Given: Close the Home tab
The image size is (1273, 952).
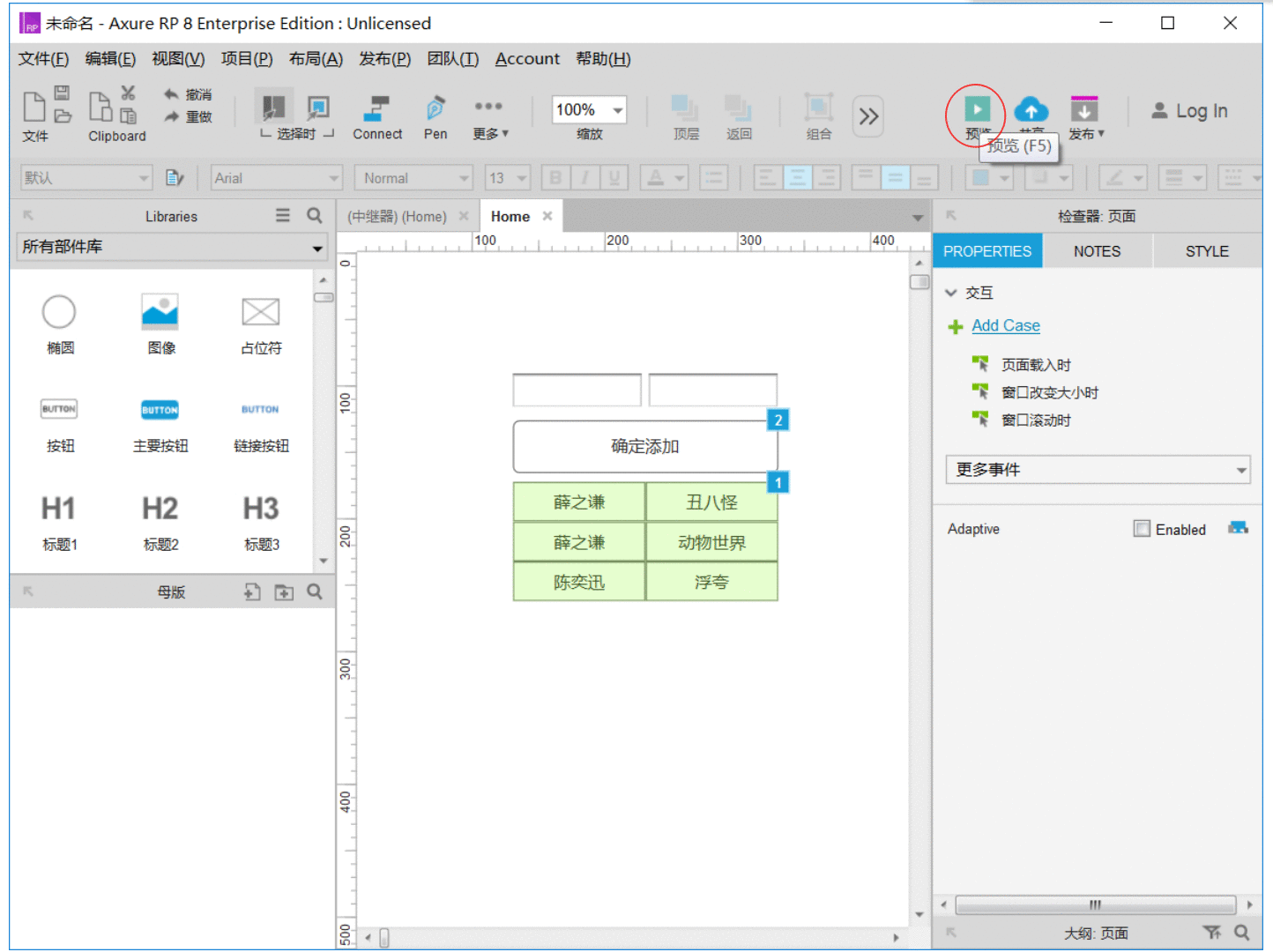Looking at the screenshot, I should 547,216.
